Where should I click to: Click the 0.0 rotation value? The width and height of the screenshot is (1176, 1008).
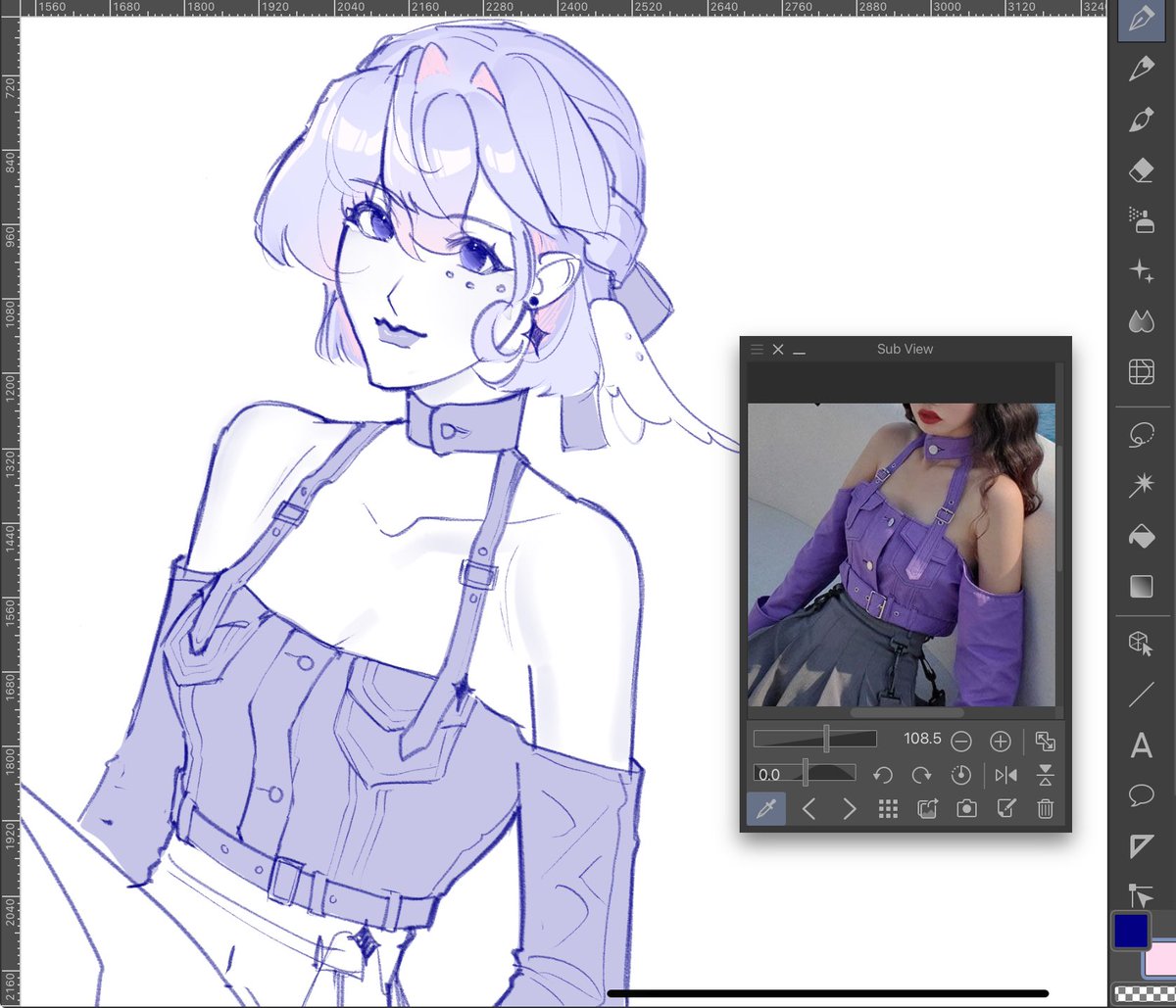(x=769, y=774)
